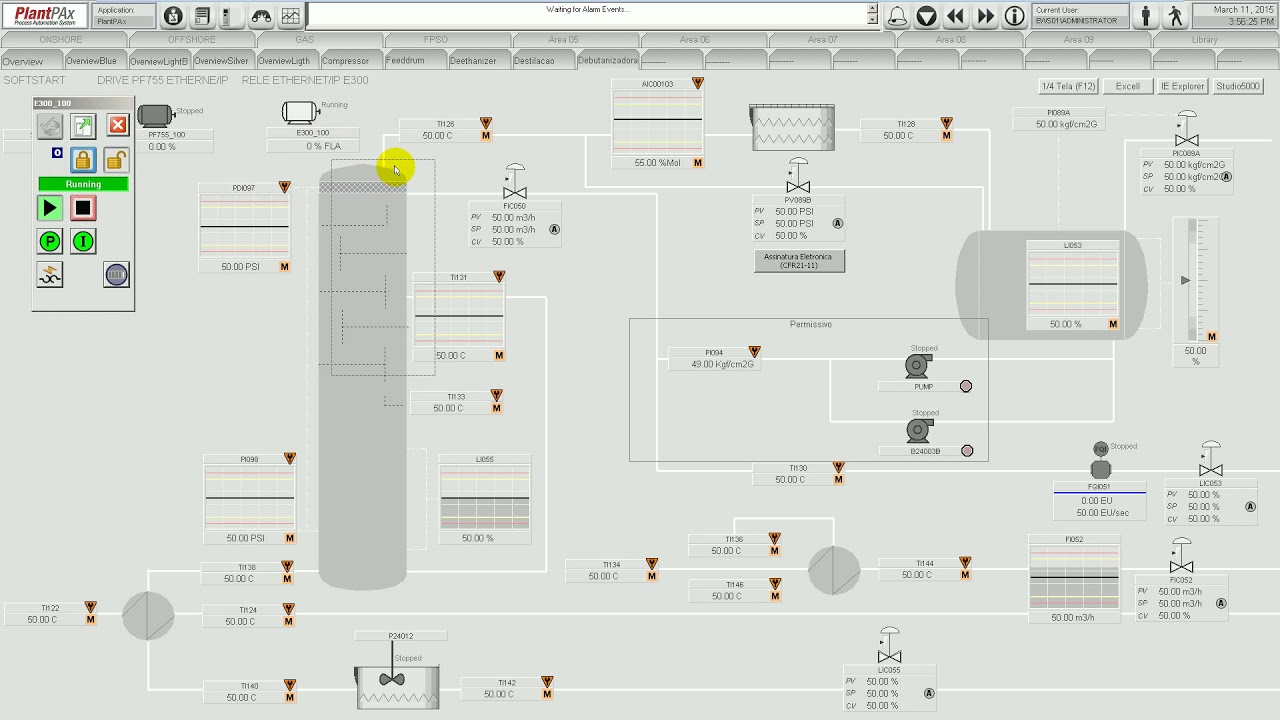Open the Deethanizer display tab
Image resolution: width=1280 pixels, height=720 pixels.
tap(473, 61)
